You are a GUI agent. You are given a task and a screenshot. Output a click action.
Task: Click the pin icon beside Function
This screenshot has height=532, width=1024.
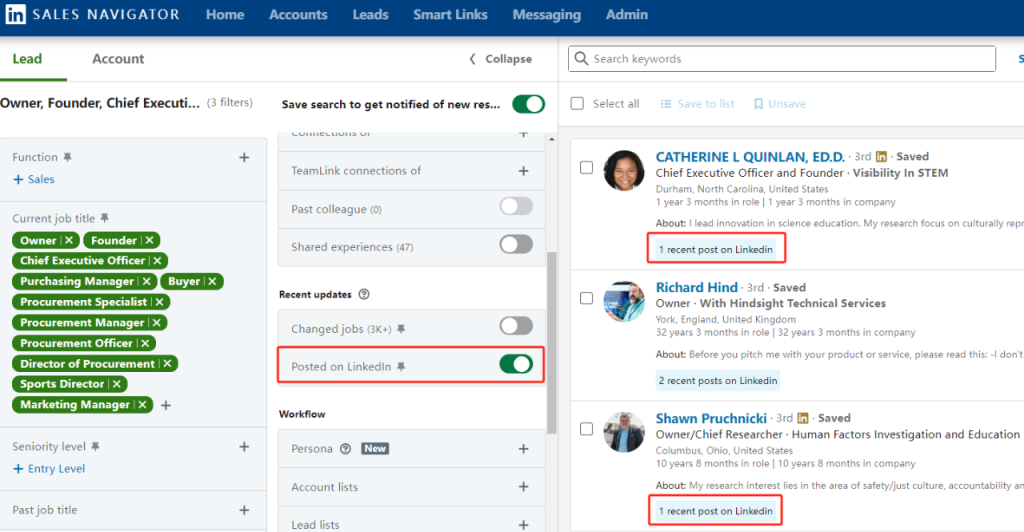click(67, 157)
